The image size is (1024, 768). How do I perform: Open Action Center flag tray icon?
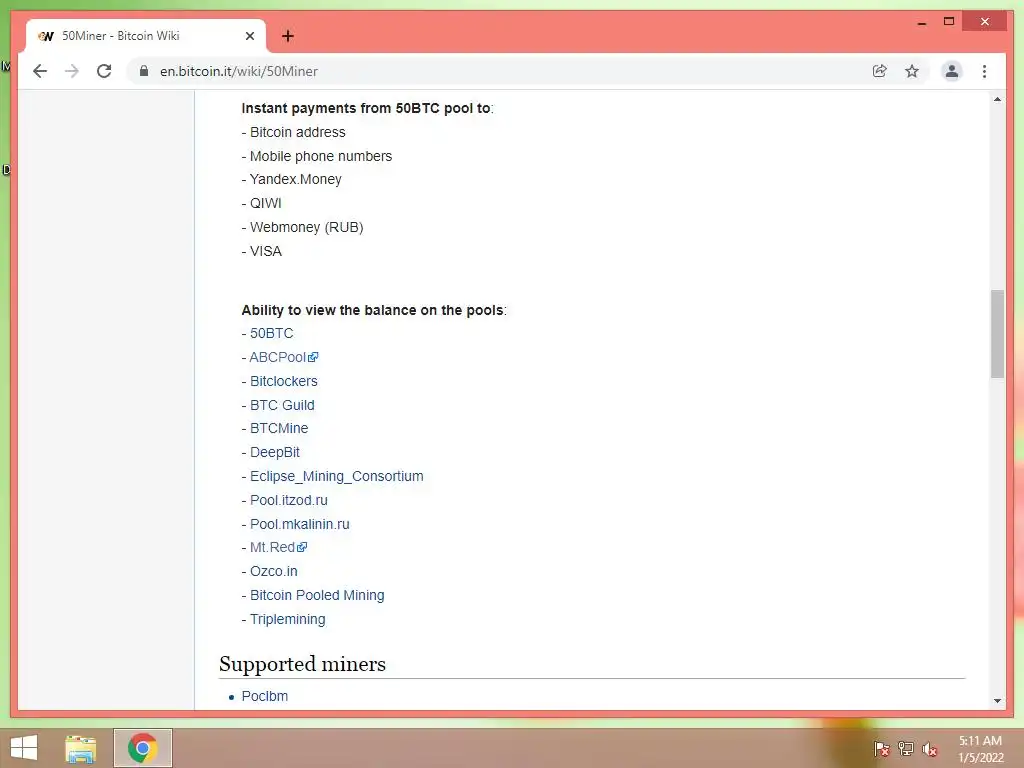point(882,749)
